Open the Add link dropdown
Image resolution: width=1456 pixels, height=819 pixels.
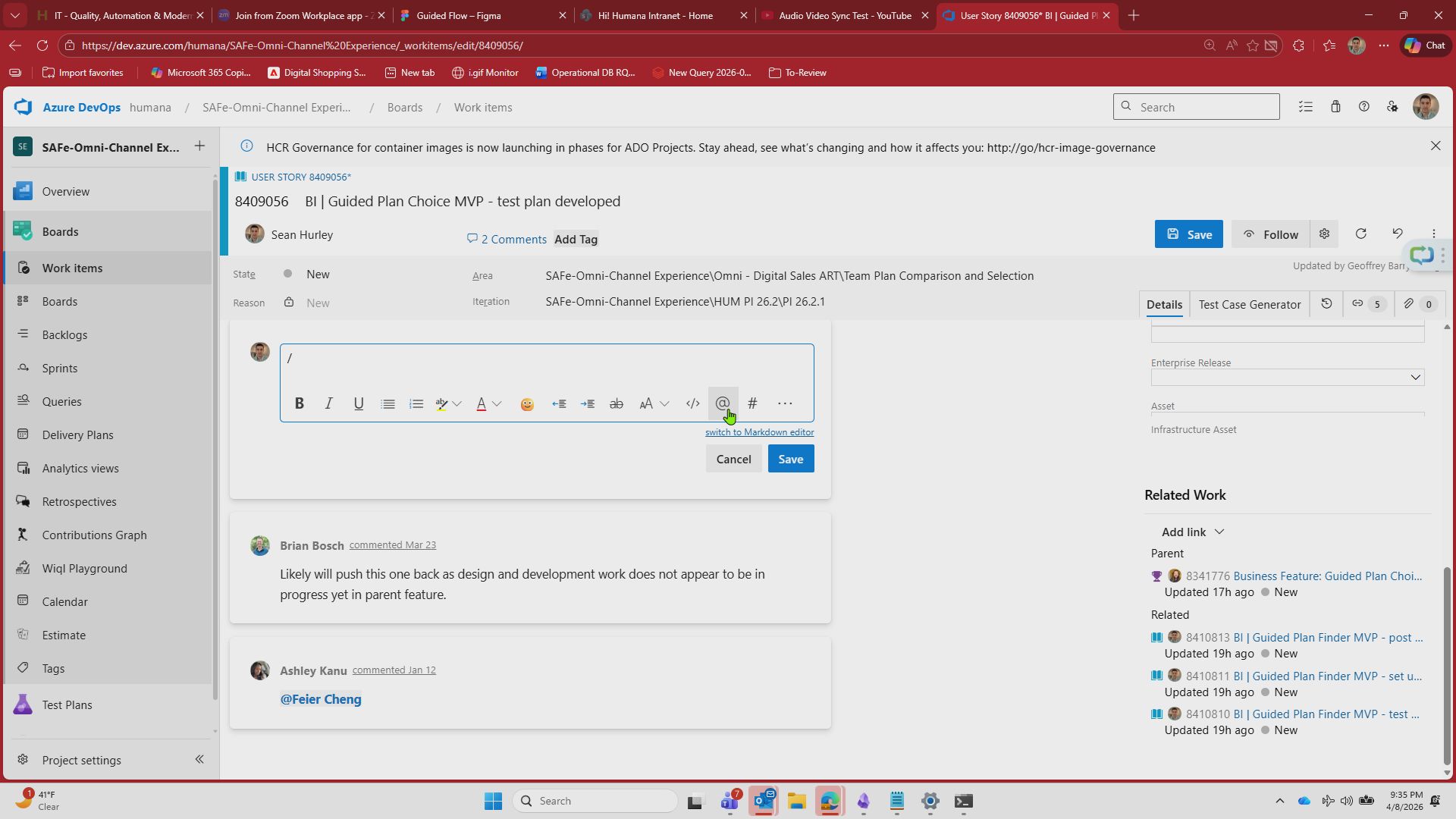(1193, 532)
